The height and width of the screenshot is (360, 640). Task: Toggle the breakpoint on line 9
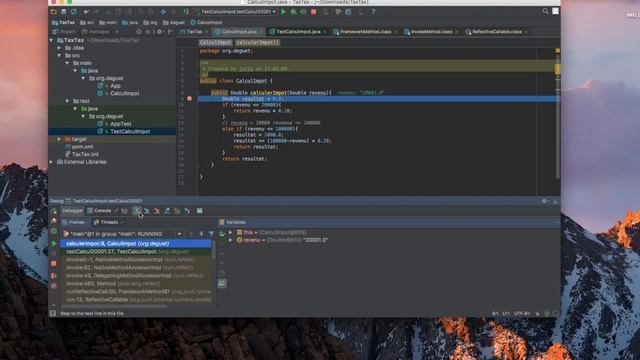pyautogui.click(x=189, y=99)
